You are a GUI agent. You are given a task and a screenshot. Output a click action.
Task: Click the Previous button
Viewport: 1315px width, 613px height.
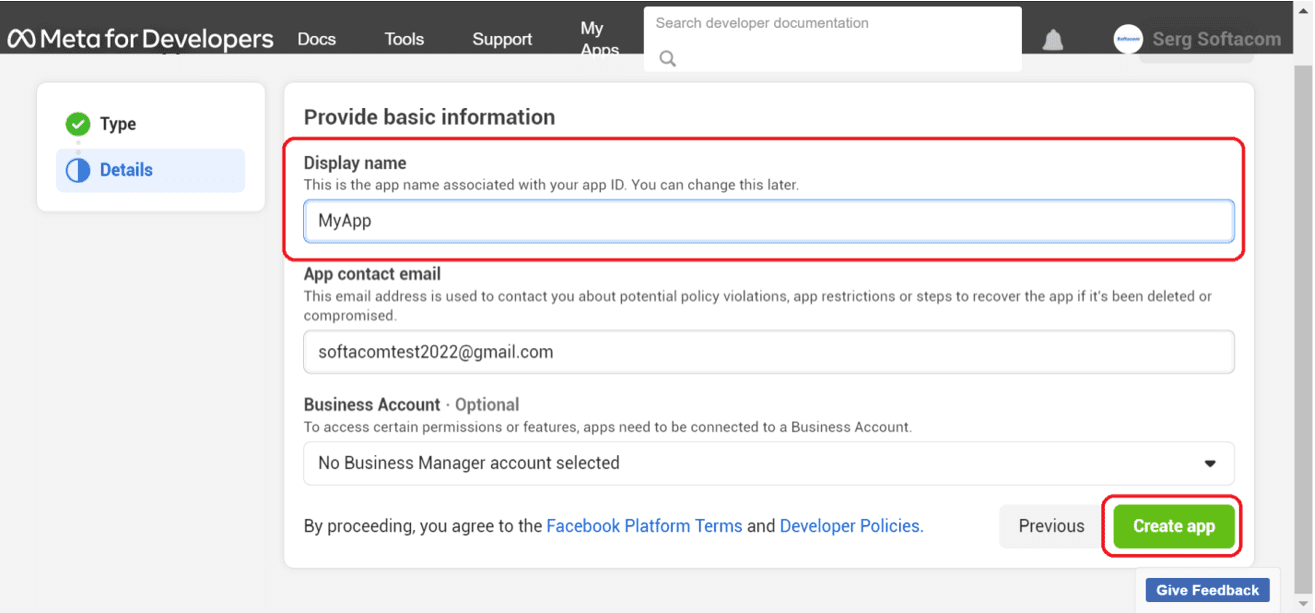pyautogui.click(x=1051, y=526)
